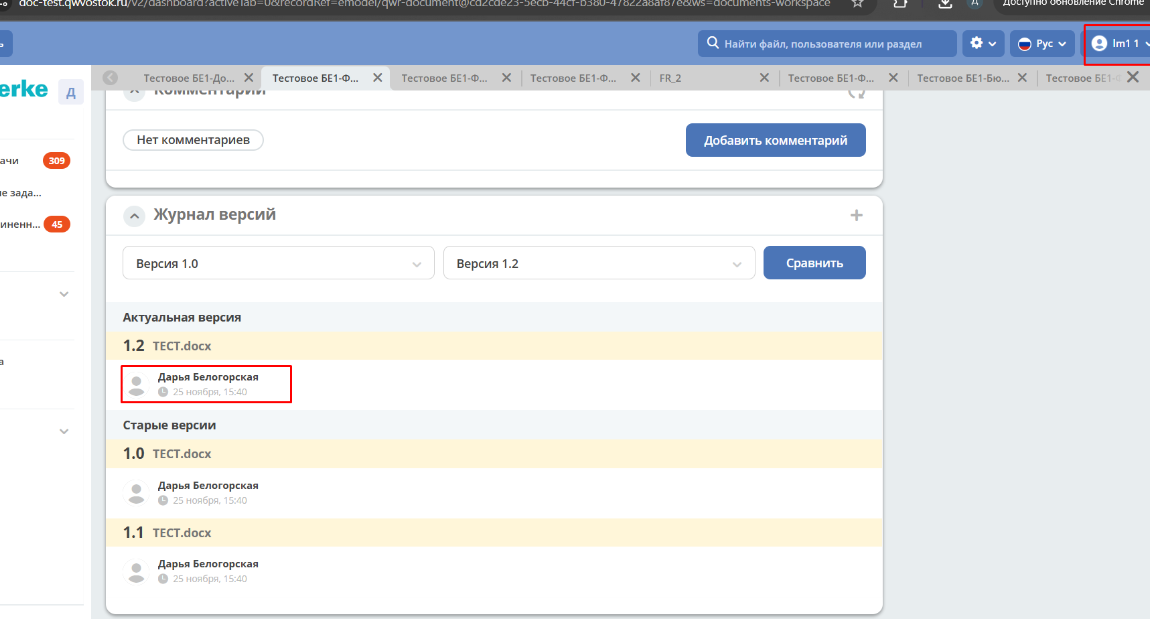This screenshot has height=619, width=1150.
Task: Click the plus icon in Журнал версий header
Action: coord(856,215)
